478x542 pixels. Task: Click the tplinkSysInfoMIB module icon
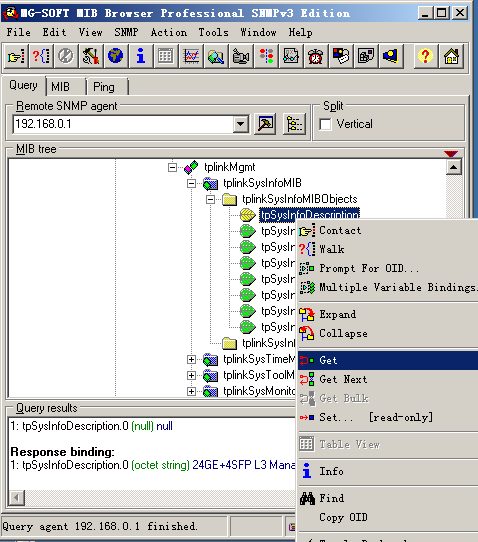pyautogui.click(x=210, y=184)
